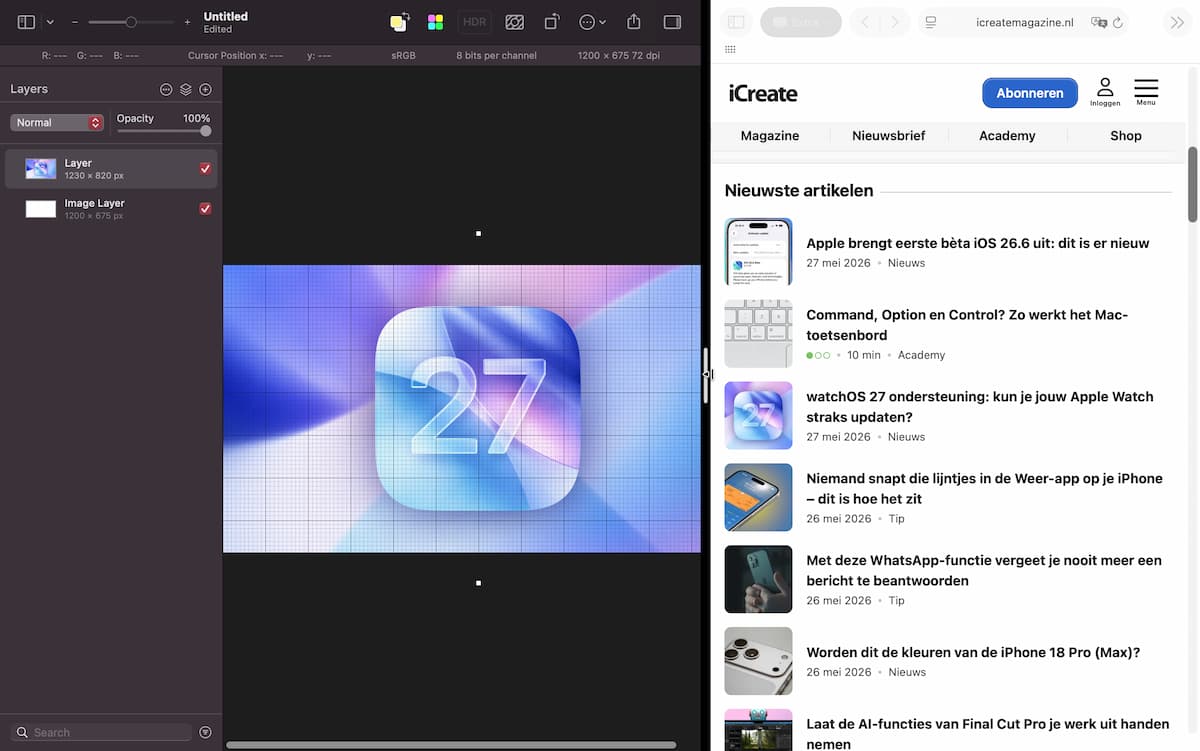This screenshot has width=1200, height=751.
Task: Open the iPhone 18 Pro kleuren article
Action: click(973, 653)
